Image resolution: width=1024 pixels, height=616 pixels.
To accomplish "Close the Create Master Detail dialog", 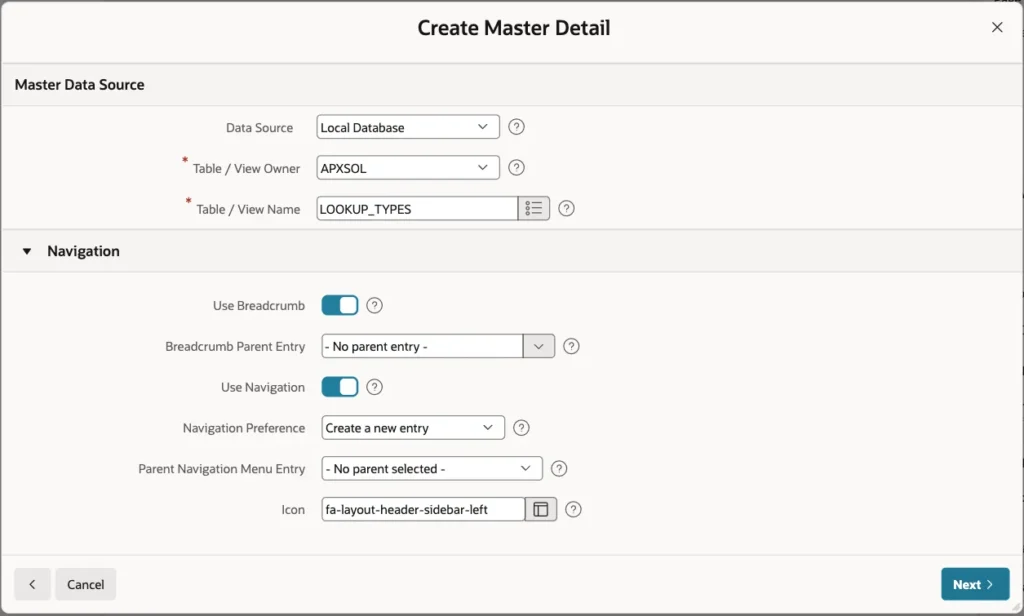I will [997, 27].
